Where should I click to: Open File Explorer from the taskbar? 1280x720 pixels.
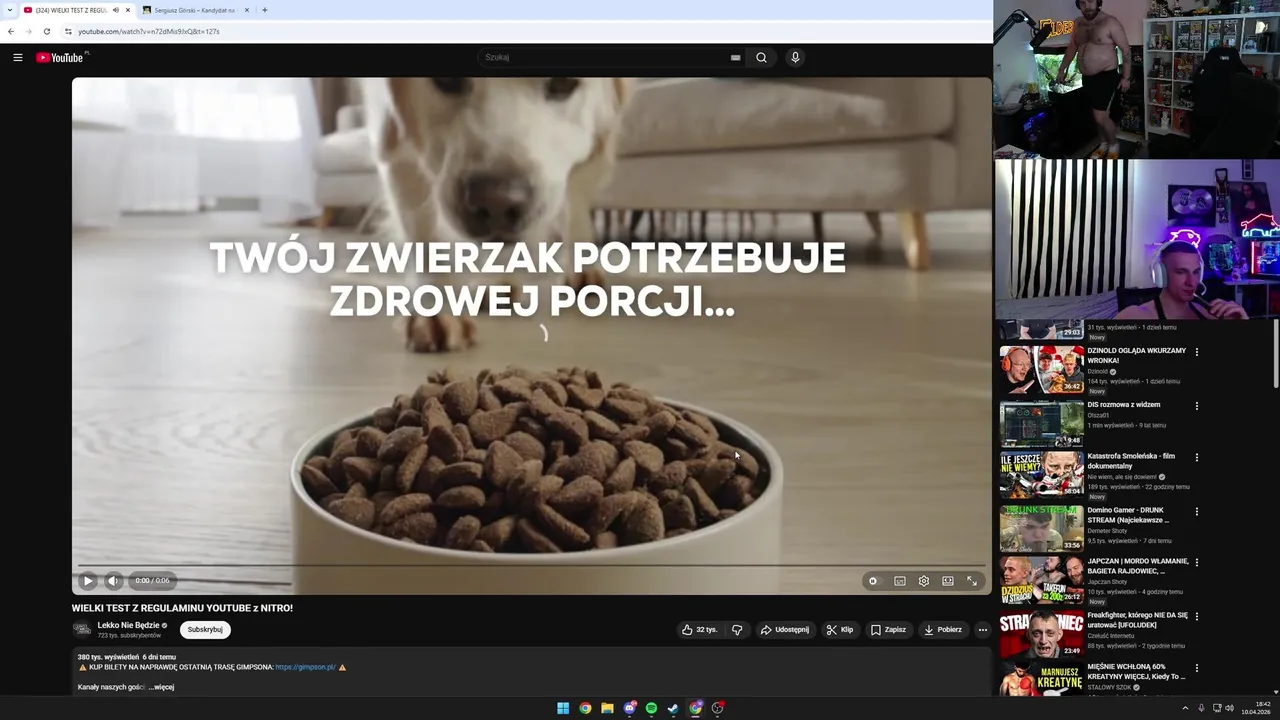pos(607,708)
